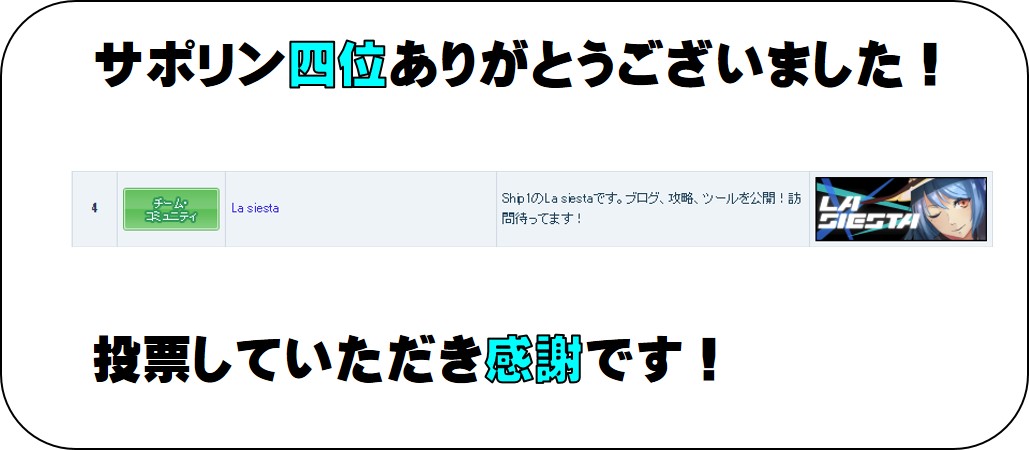Screen dimensions: 1029x450
Task: Select the rank number 4 cell
Action: click(94, 209)
